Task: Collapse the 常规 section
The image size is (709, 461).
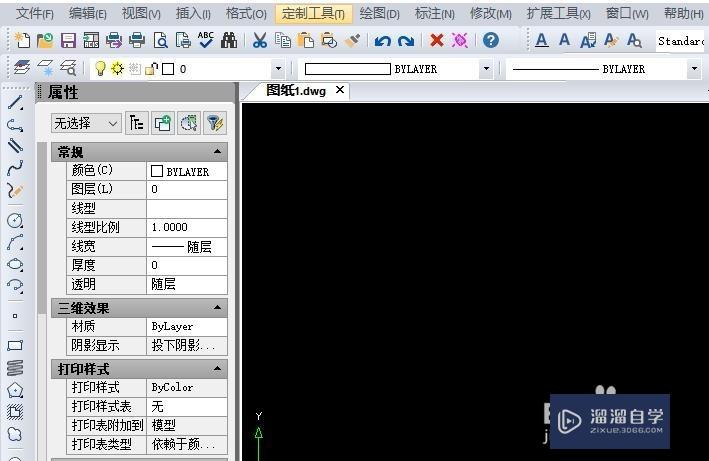Action: tap(217, 151)
